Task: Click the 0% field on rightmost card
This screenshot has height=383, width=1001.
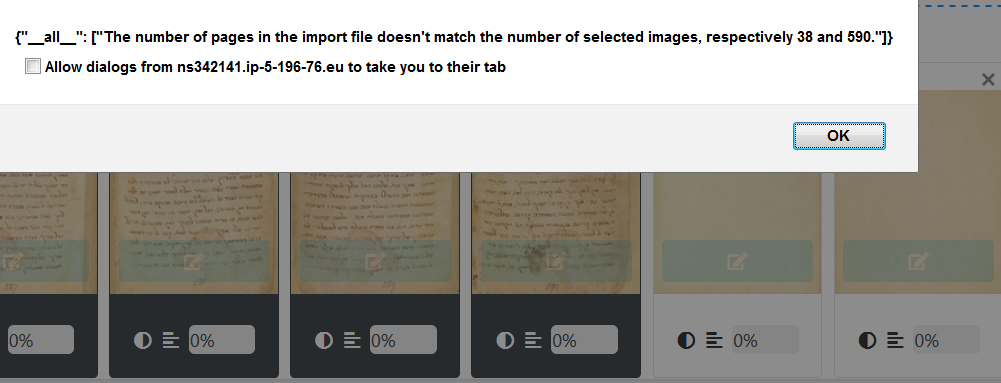Action: [946, 340]
